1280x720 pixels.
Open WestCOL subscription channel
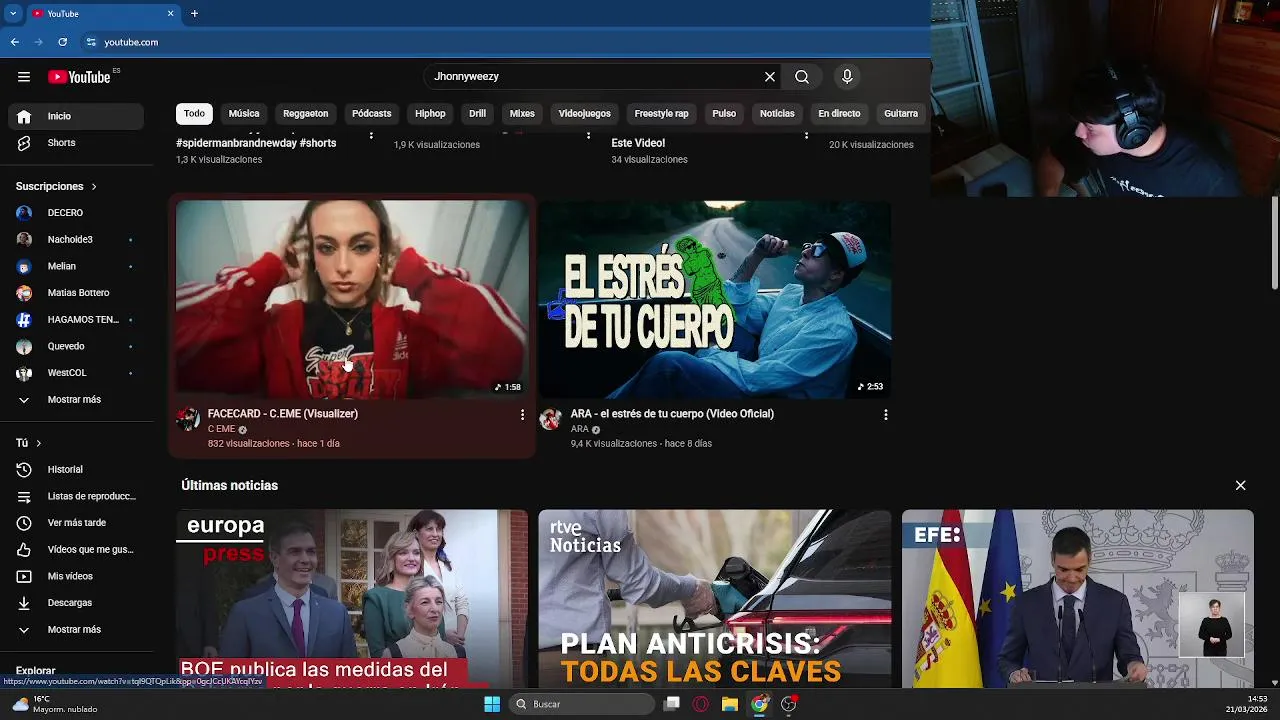pos(76,373)
